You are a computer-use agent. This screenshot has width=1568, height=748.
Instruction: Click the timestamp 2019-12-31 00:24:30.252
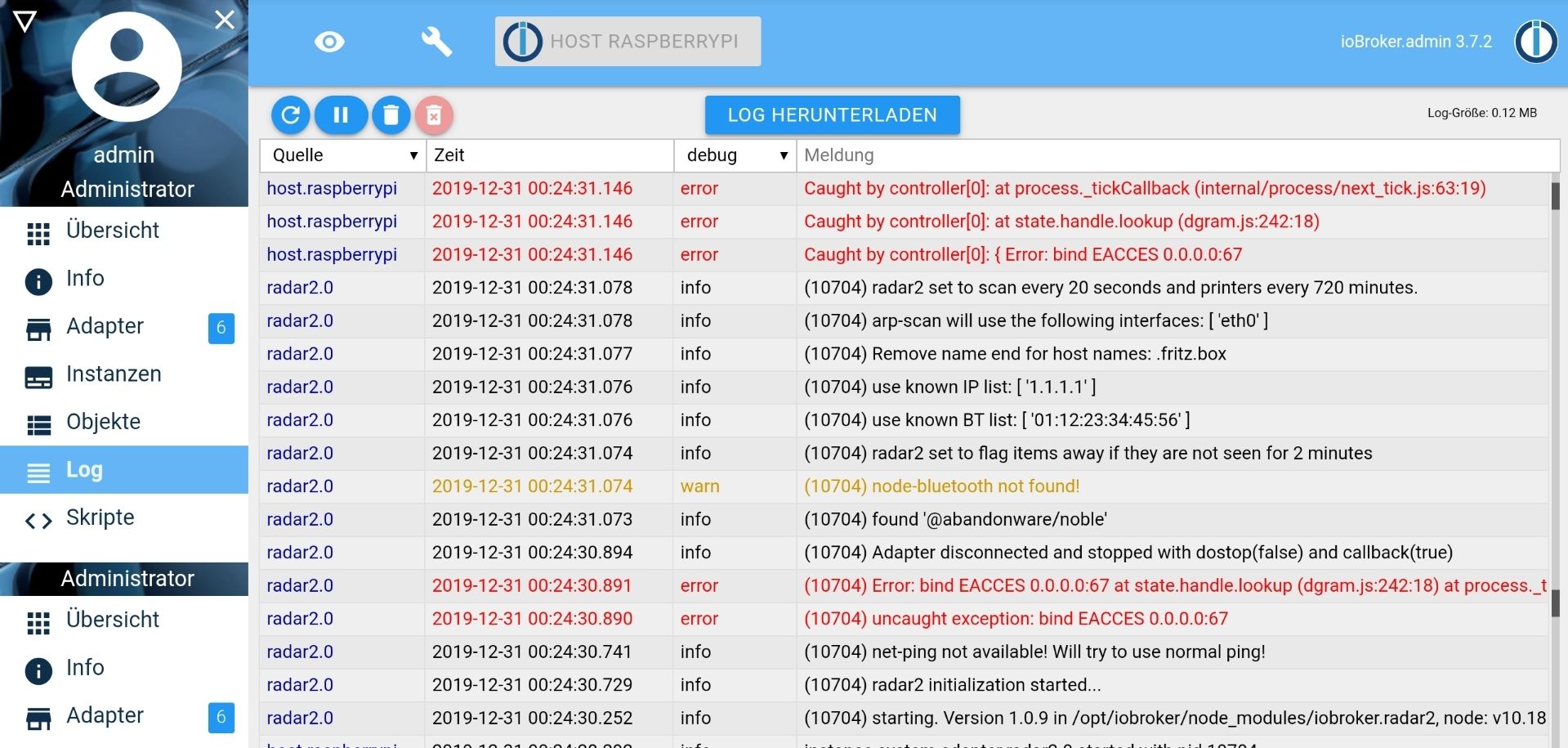pyautogui.click(x=532, y=719)
